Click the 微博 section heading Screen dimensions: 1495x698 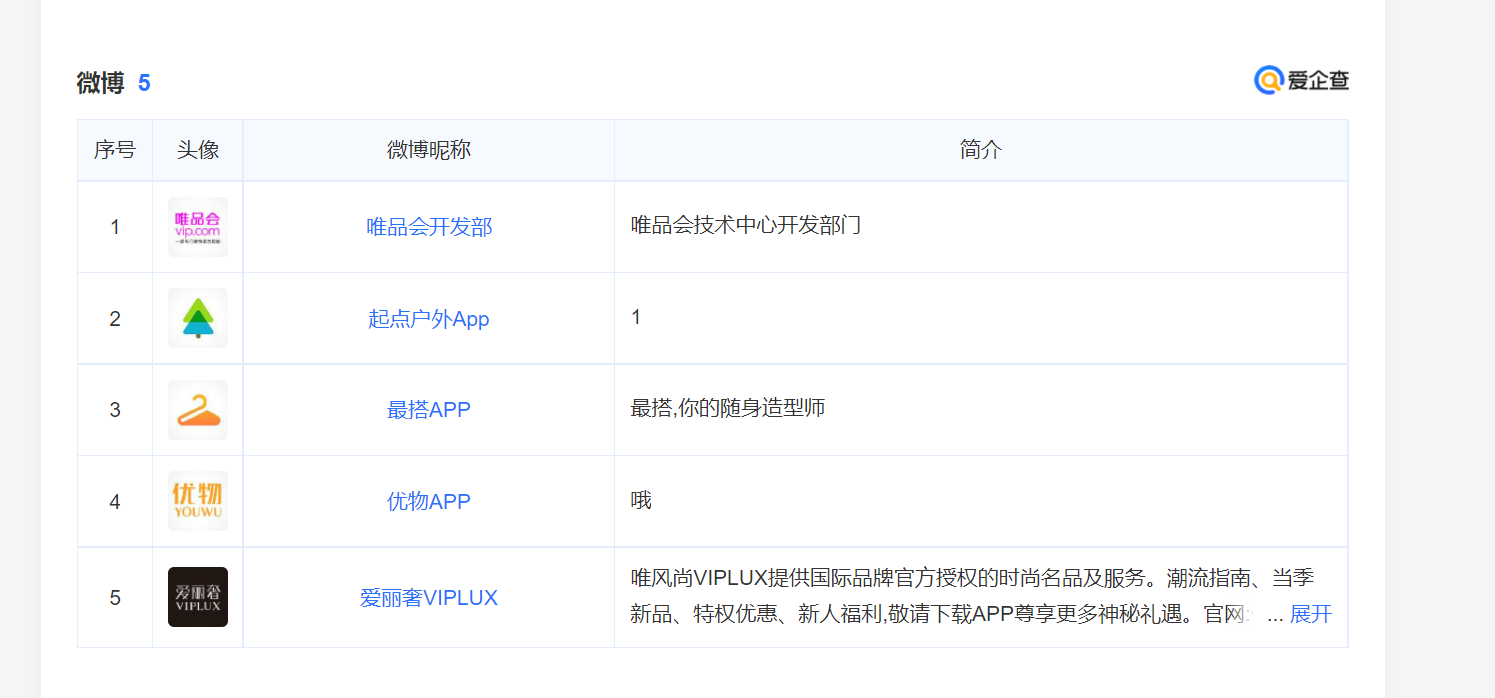(x=100, y=83)
